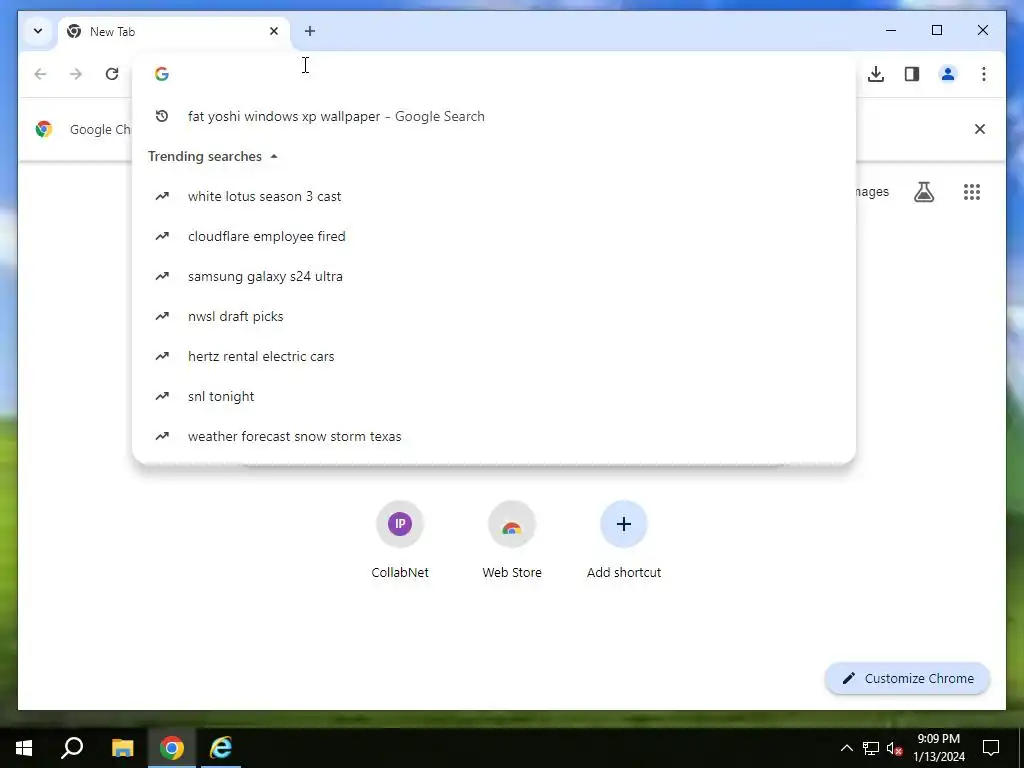Toggle the side panel icon

(x=912, y=74)
